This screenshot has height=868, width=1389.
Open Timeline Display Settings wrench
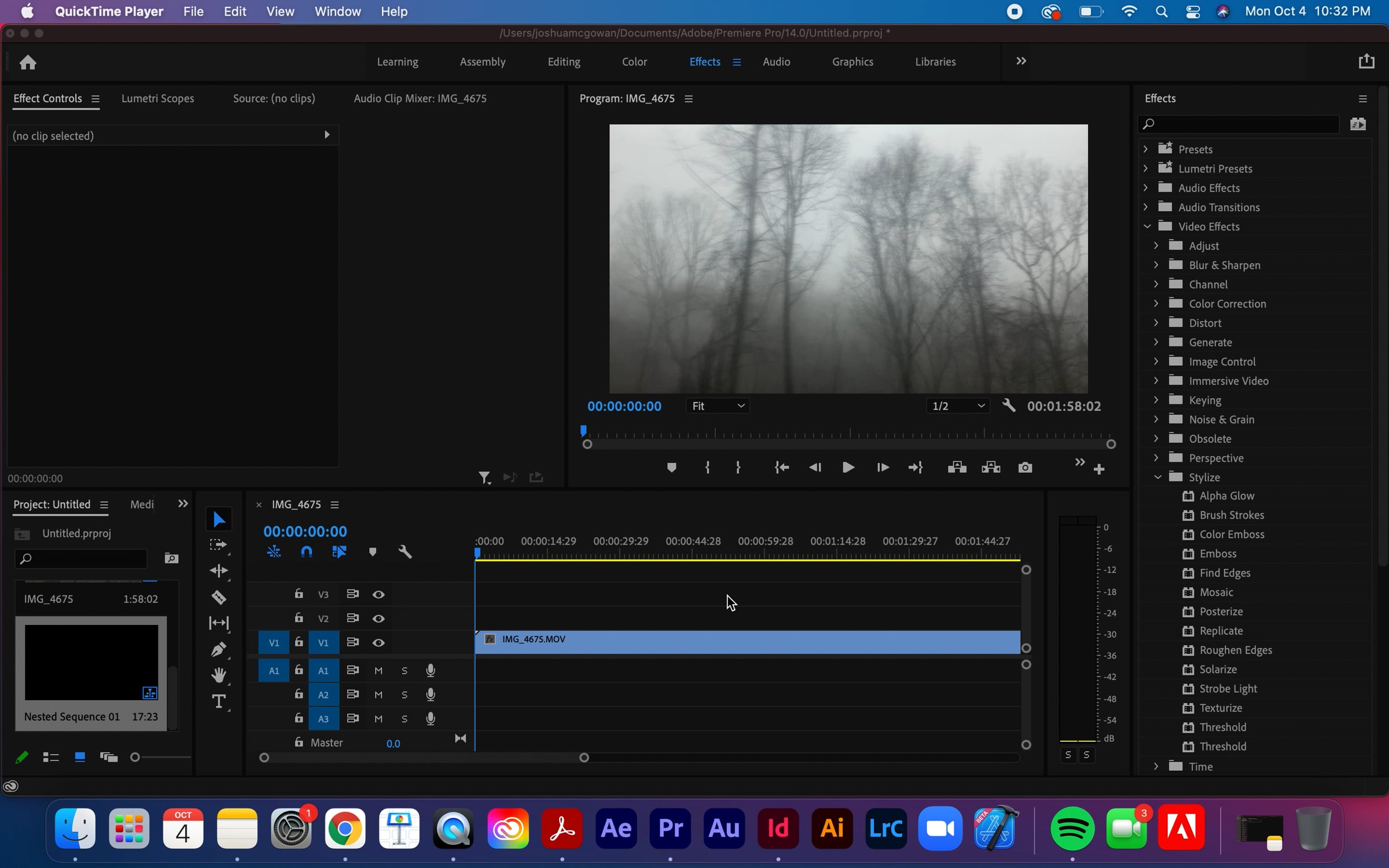click(x=405, y=552)
